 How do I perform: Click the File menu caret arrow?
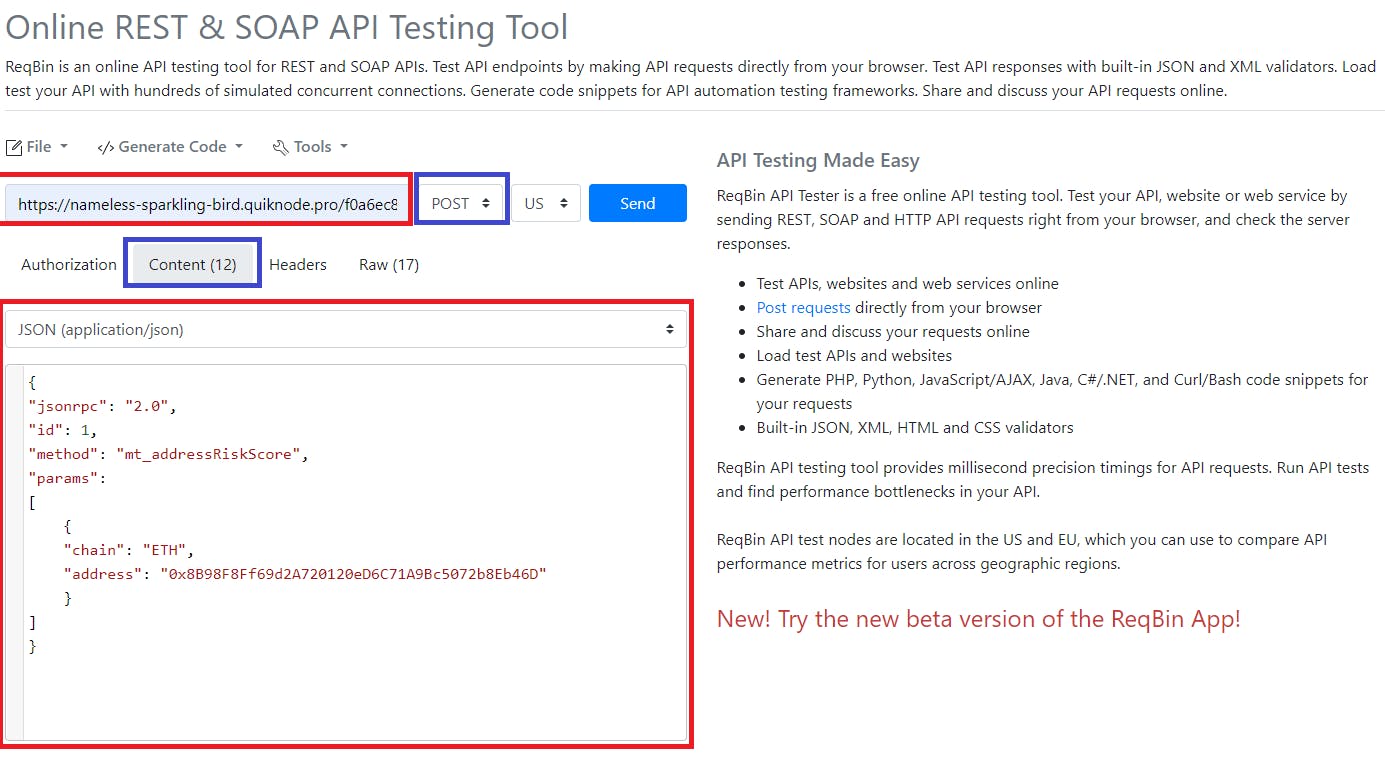click(64, 147)
